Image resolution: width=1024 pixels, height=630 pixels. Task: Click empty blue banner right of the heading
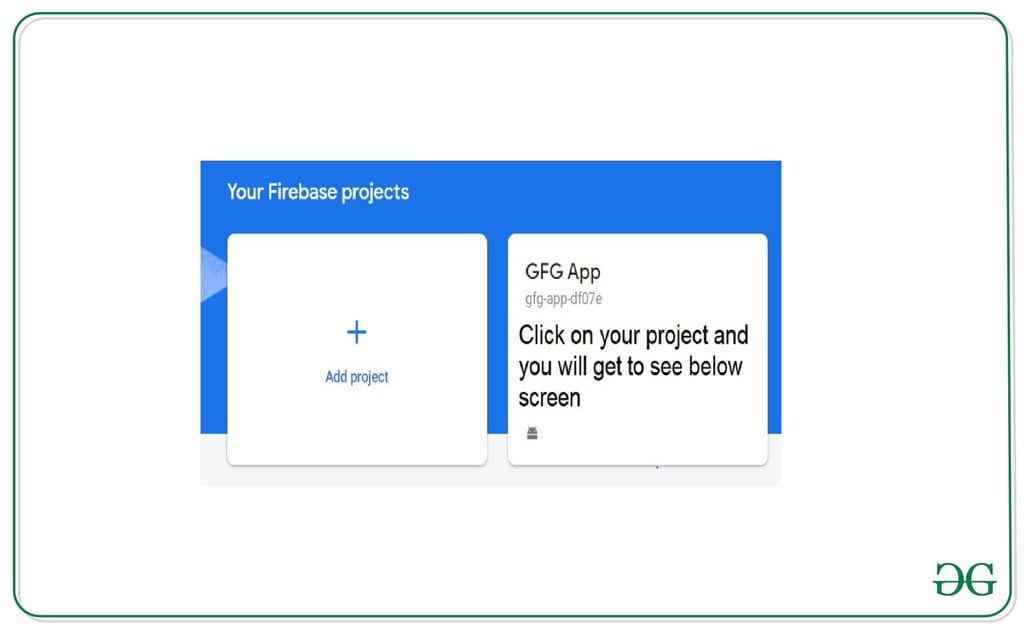[x=600, y=191]
